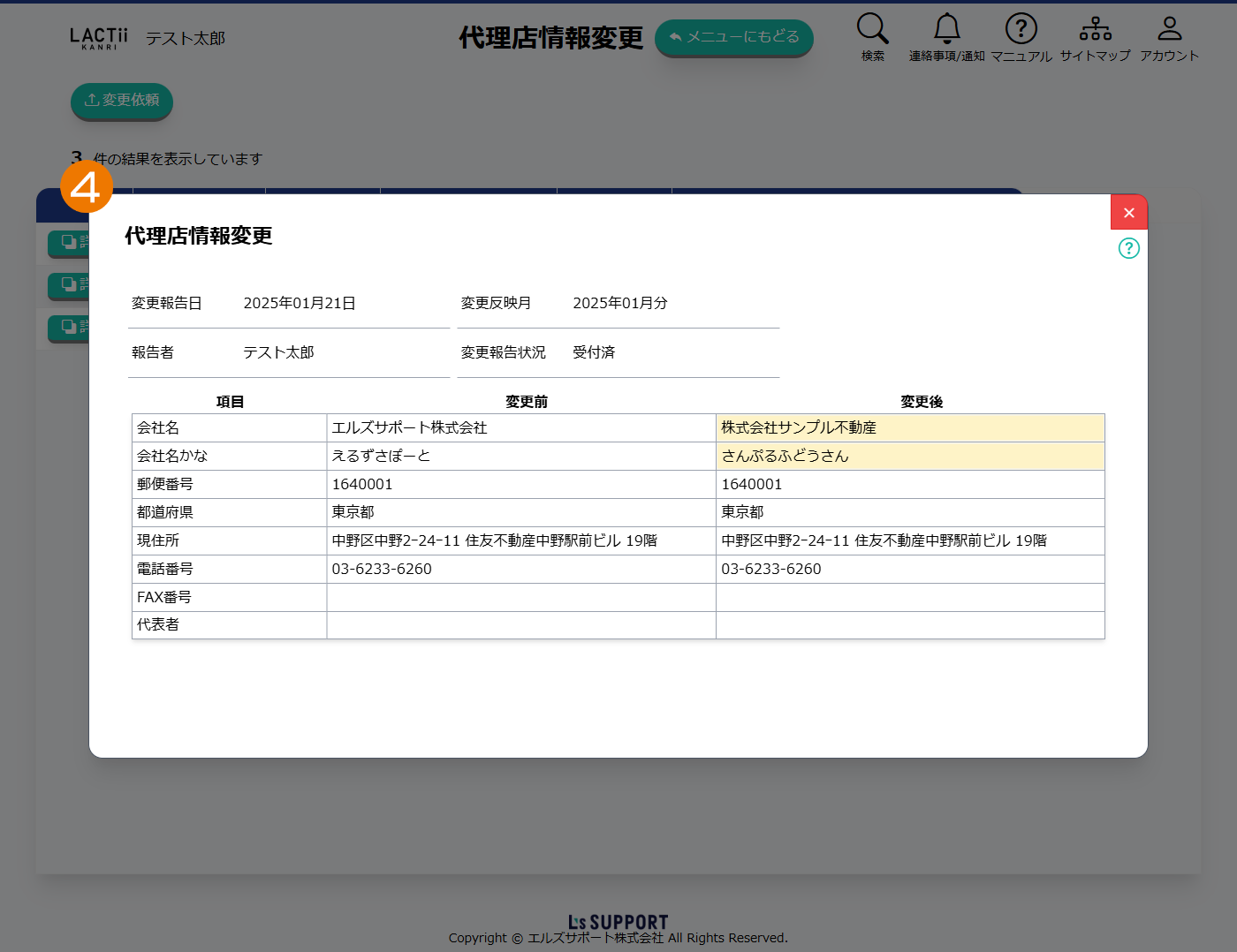Select highlighted 株式会社サンプル不動産 cell
This screenshot has height=952, width=1237.
pos(909,427)
